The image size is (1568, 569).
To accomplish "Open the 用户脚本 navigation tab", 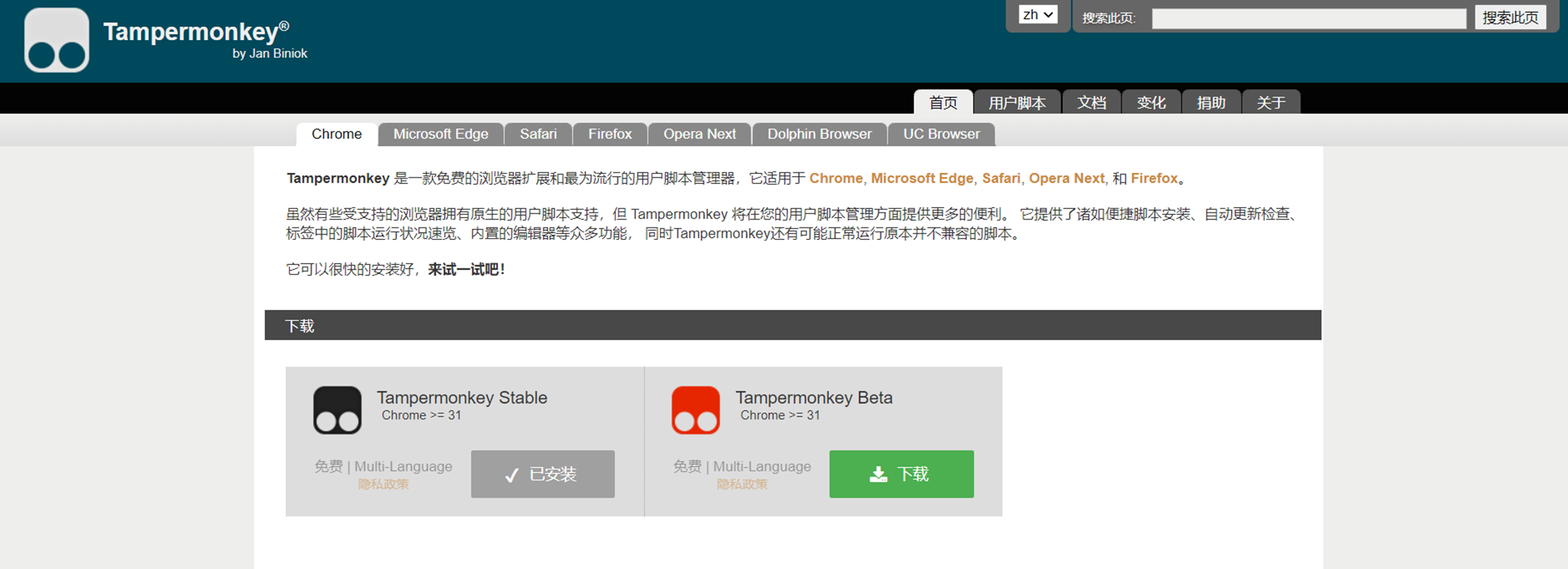I will coord(1016,103).
